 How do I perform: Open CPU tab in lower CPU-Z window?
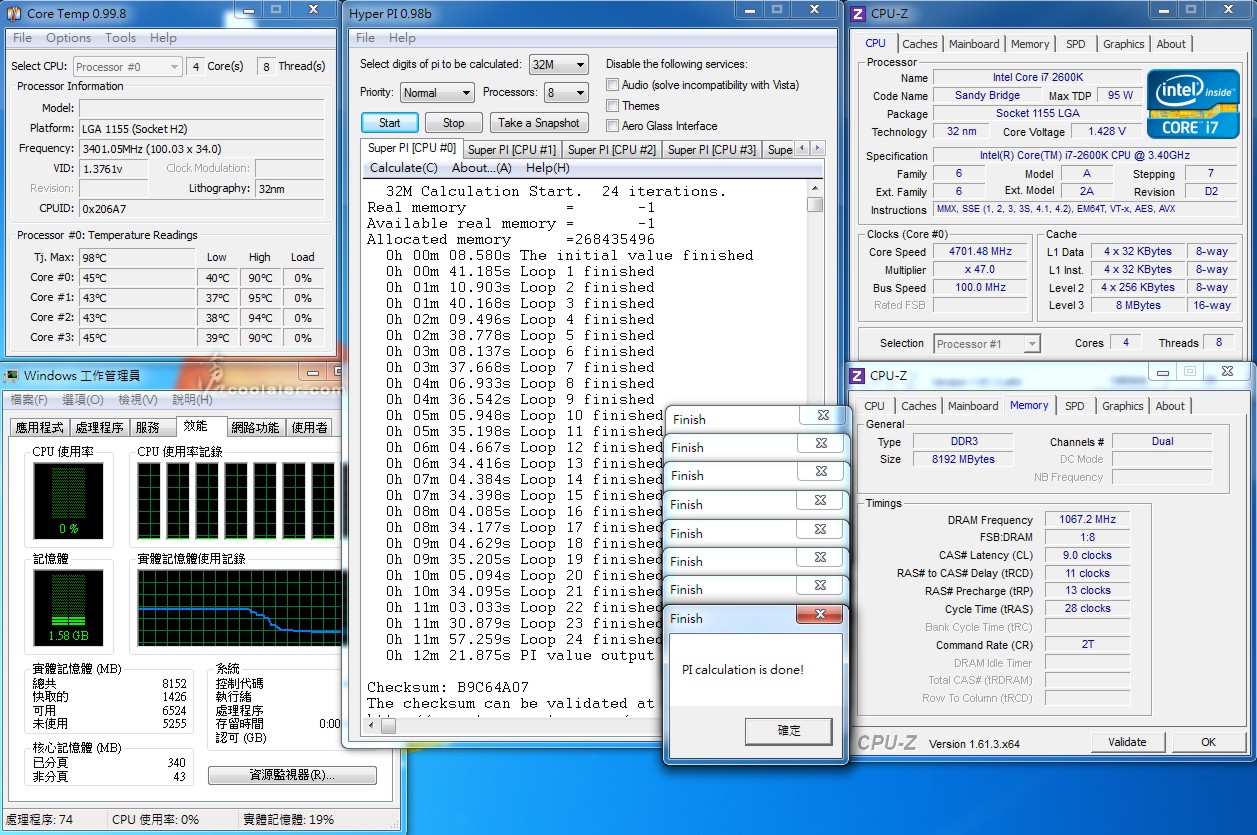coord(874,406)
